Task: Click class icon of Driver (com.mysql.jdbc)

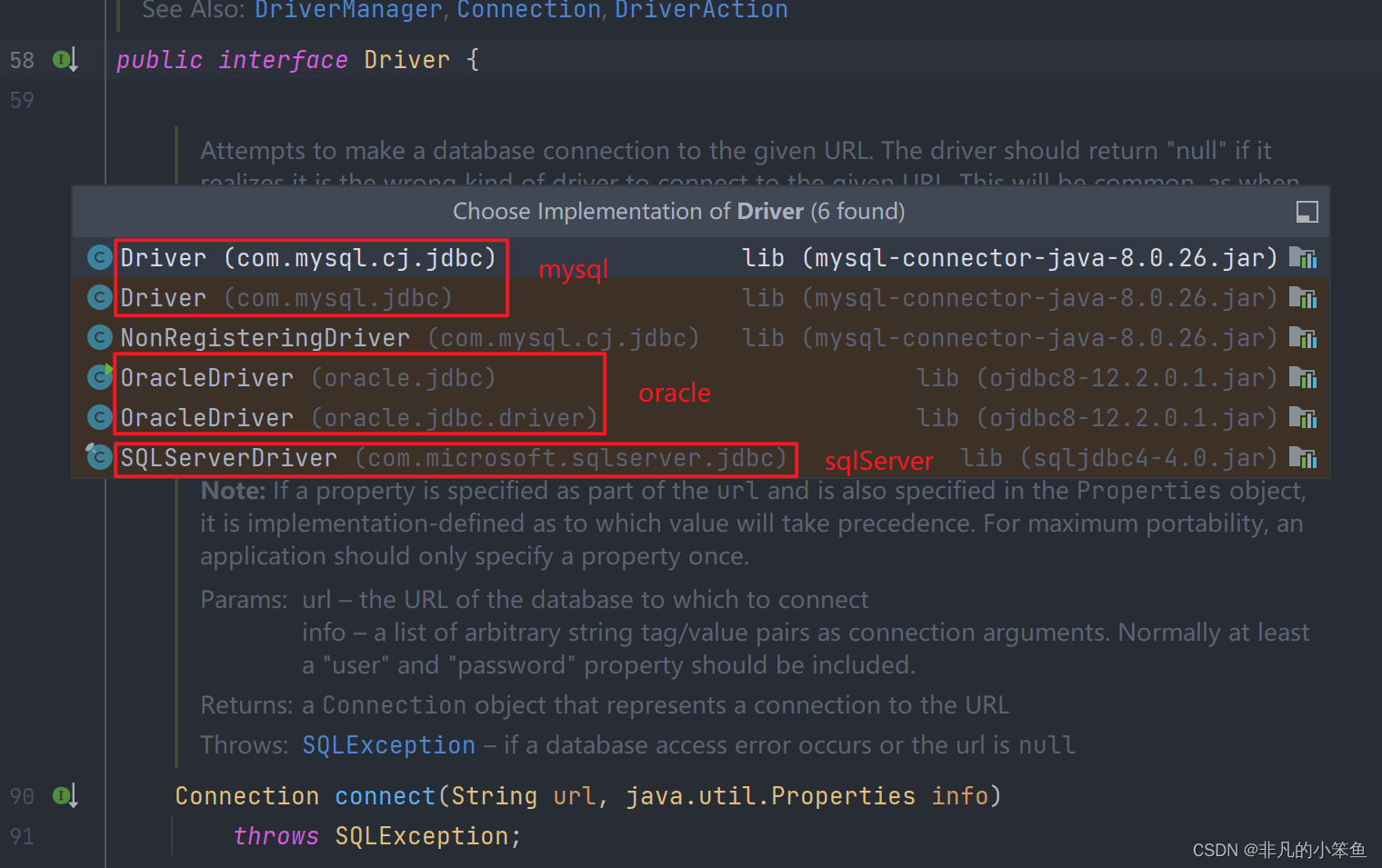Action: (x=99, y=298)
